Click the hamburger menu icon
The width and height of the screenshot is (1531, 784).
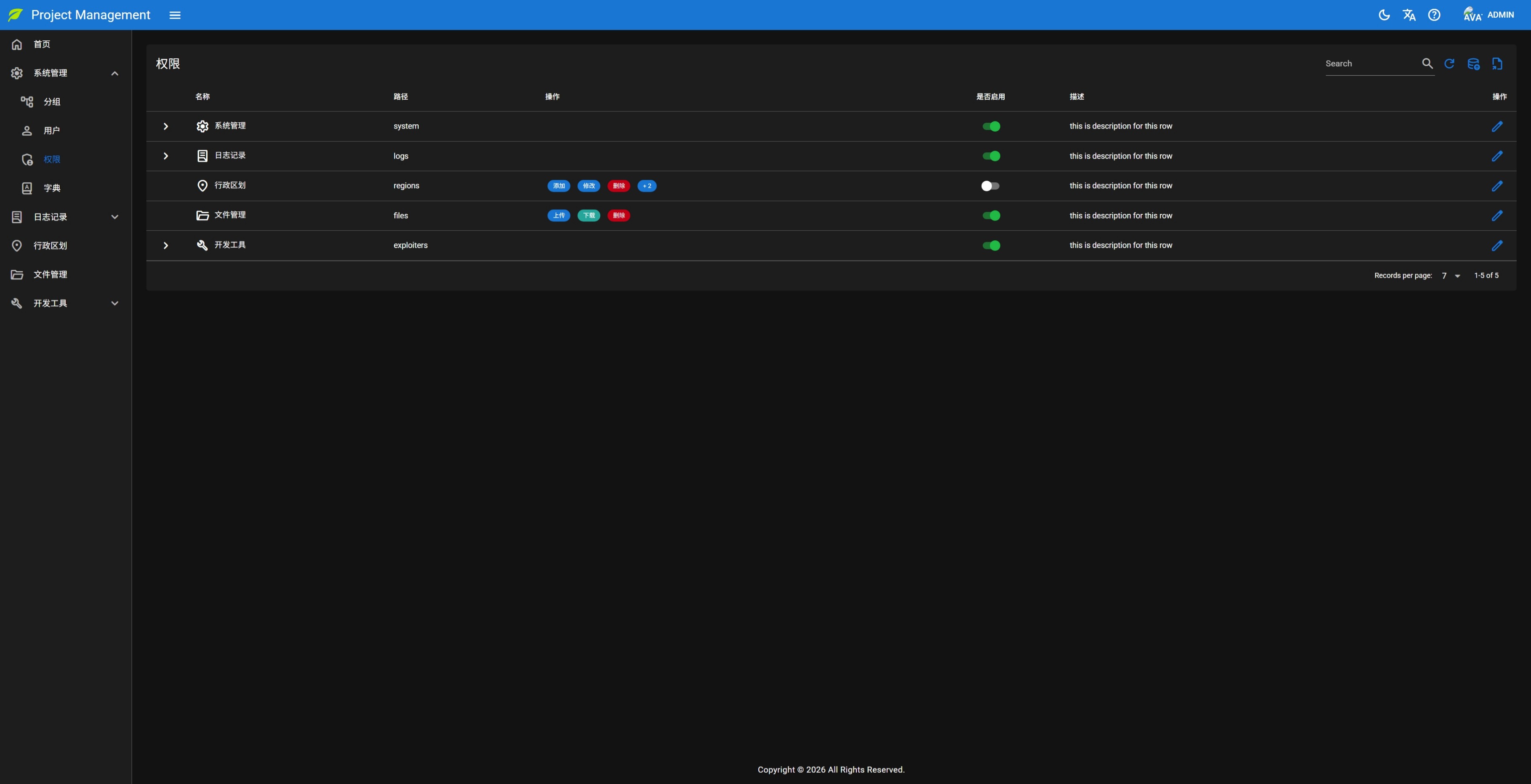[175, 15]
